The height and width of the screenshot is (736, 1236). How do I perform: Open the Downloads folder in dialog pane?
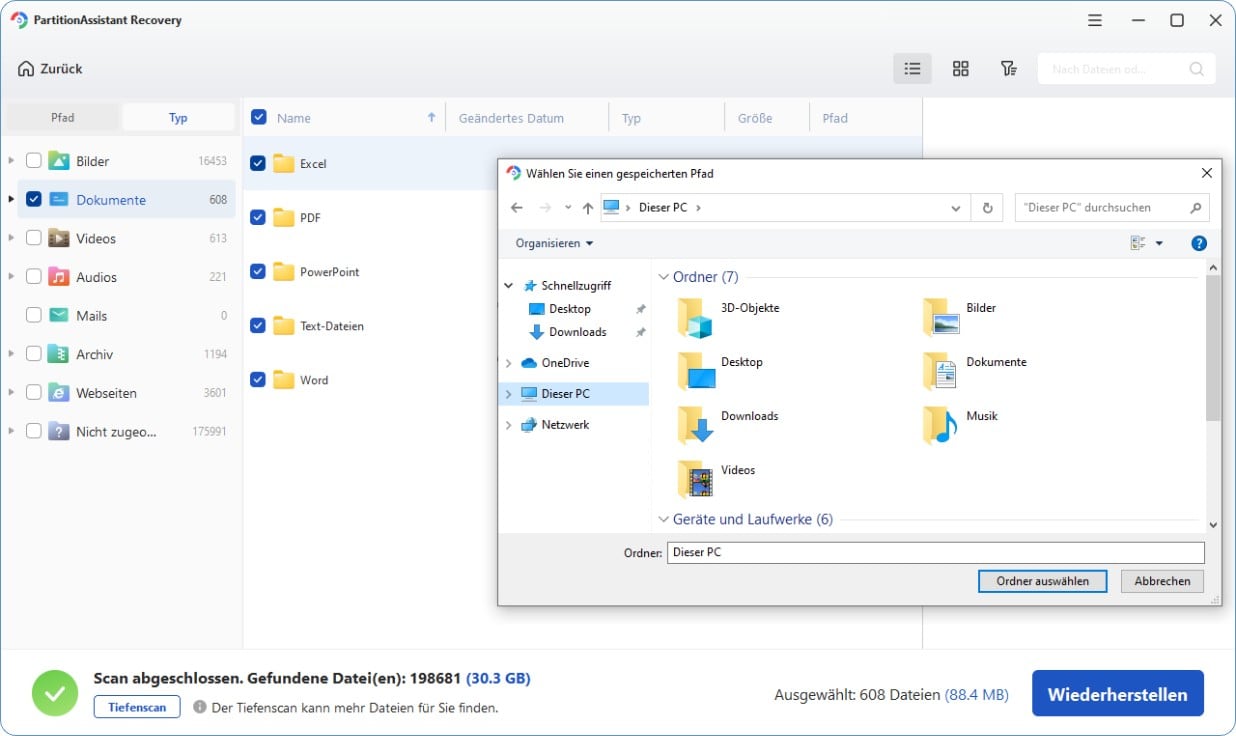tap(728, 424)
